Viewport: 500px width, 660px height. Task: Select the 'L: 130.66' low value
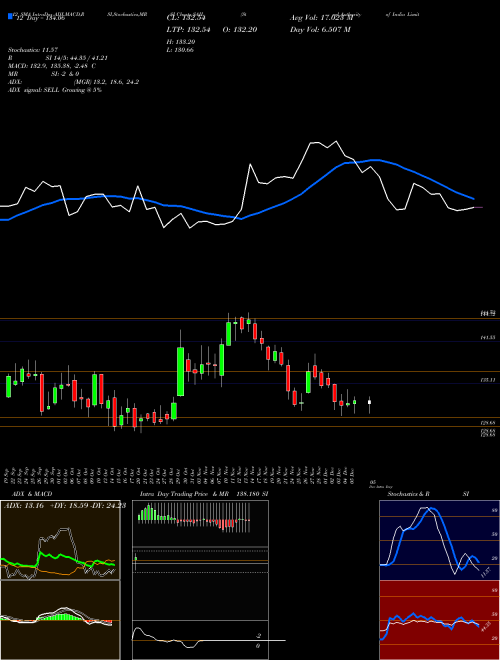click(181, 50)
